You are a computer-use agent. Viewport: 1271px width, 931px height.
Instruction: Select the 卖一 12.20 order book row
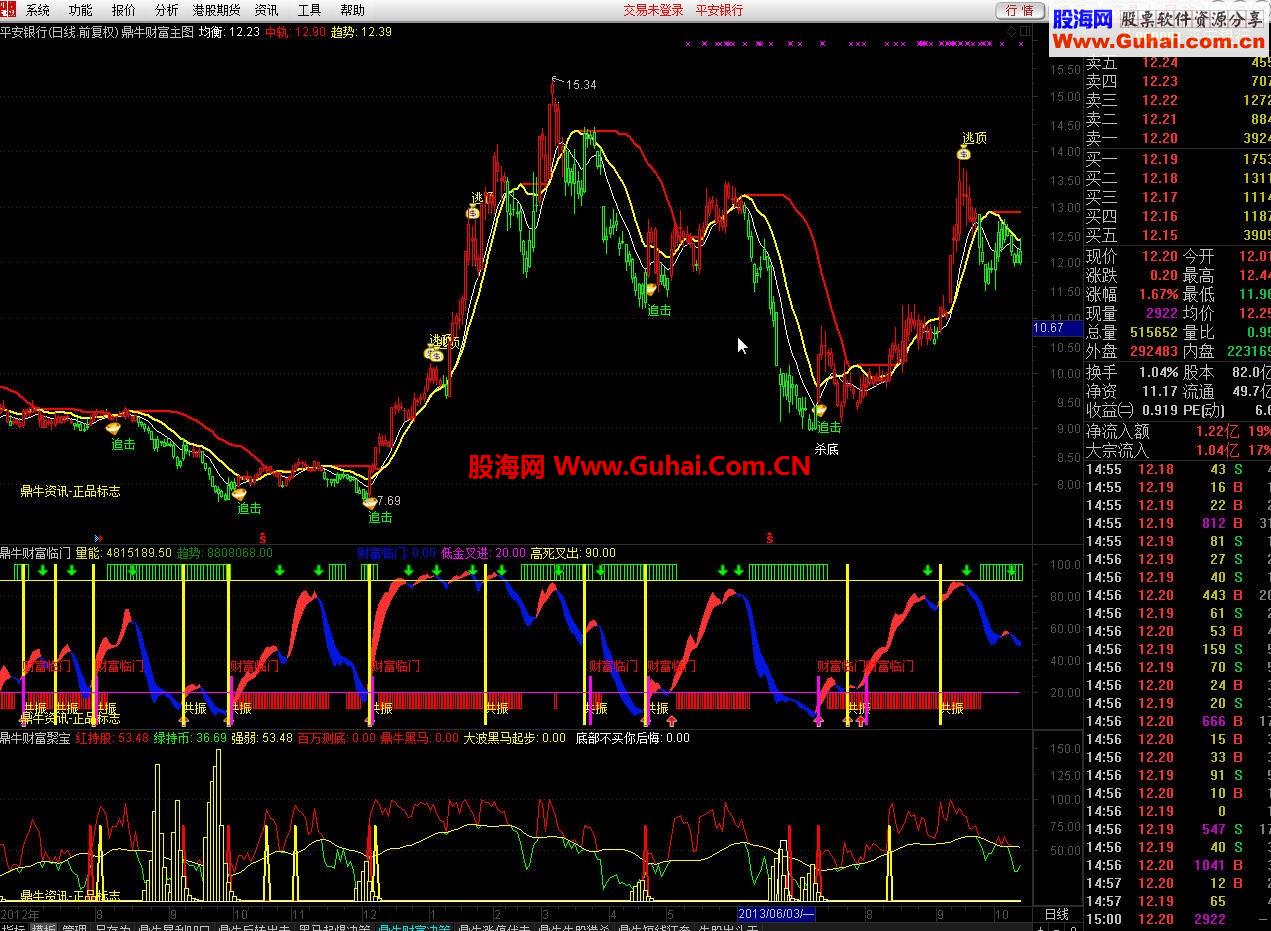[1178, 138]
